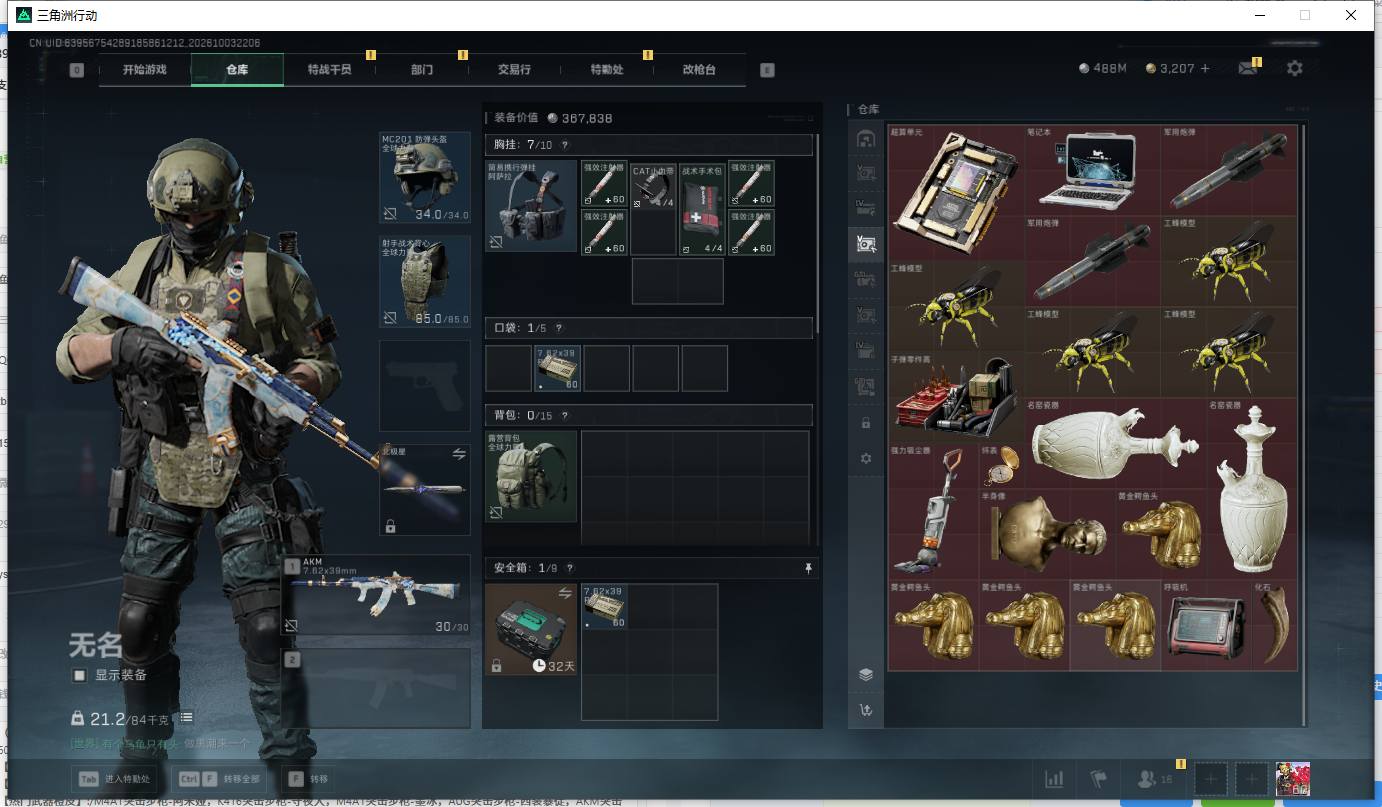The height and width of the screenshot is (807, 1382).
Task: Select the 半身像 bust item
Action: [1047, 534]
